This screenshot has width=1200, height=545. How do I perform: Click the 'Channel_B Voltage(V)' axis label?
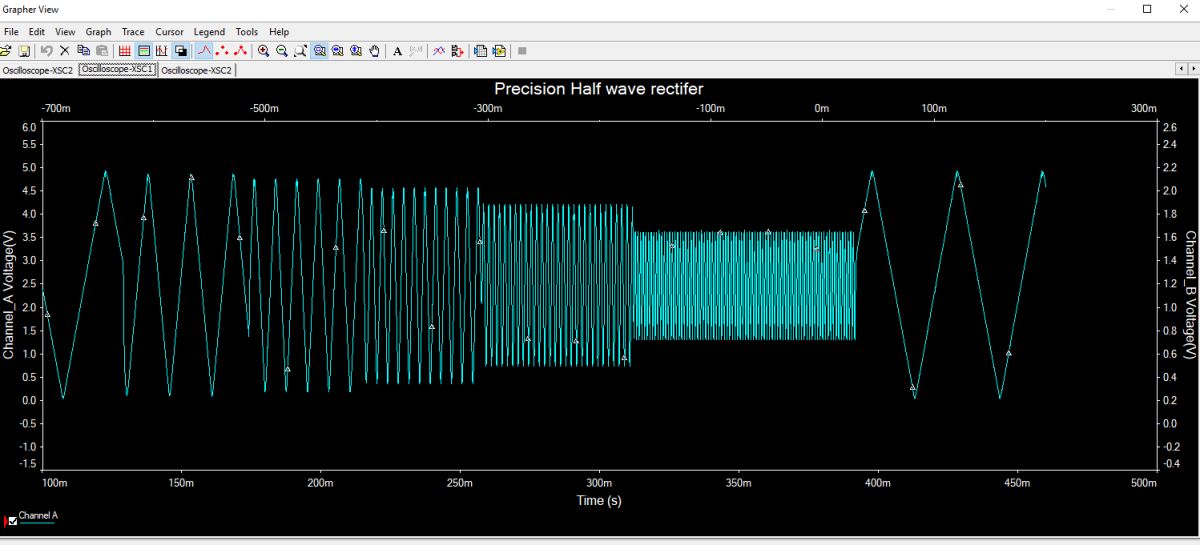[x=1190, y=295]
